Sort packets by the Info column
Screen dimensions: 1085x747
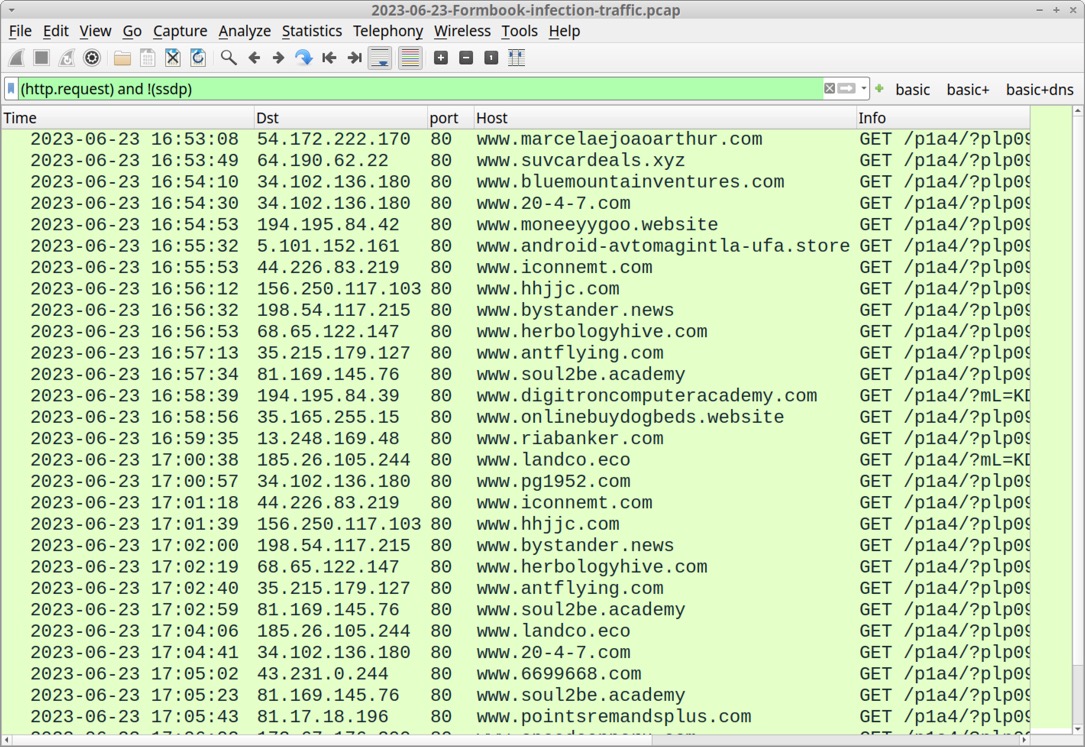click(x=943, y=118)
